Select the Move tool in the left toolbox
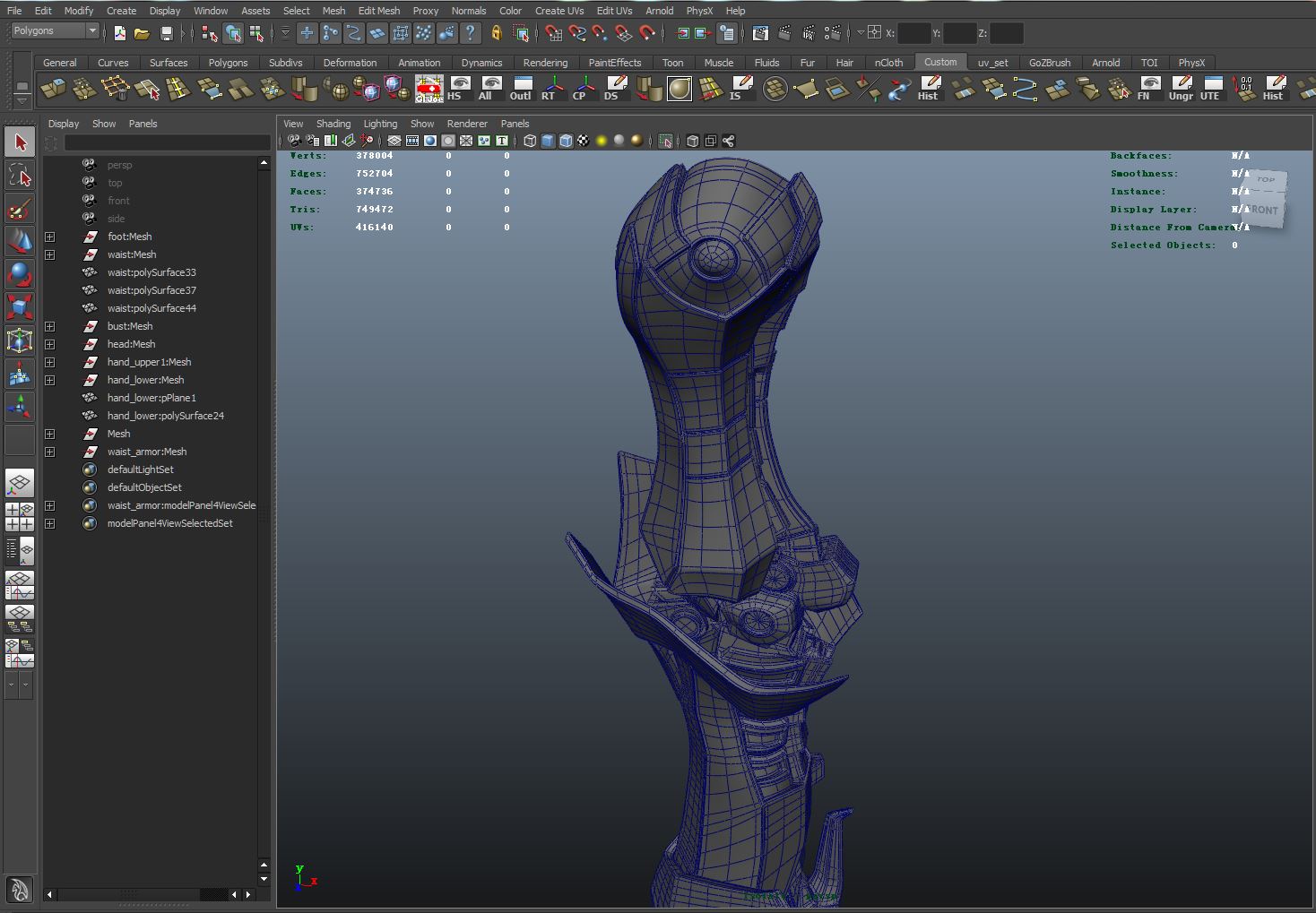Screen dimensions: 1316x913 click(20, 240)
